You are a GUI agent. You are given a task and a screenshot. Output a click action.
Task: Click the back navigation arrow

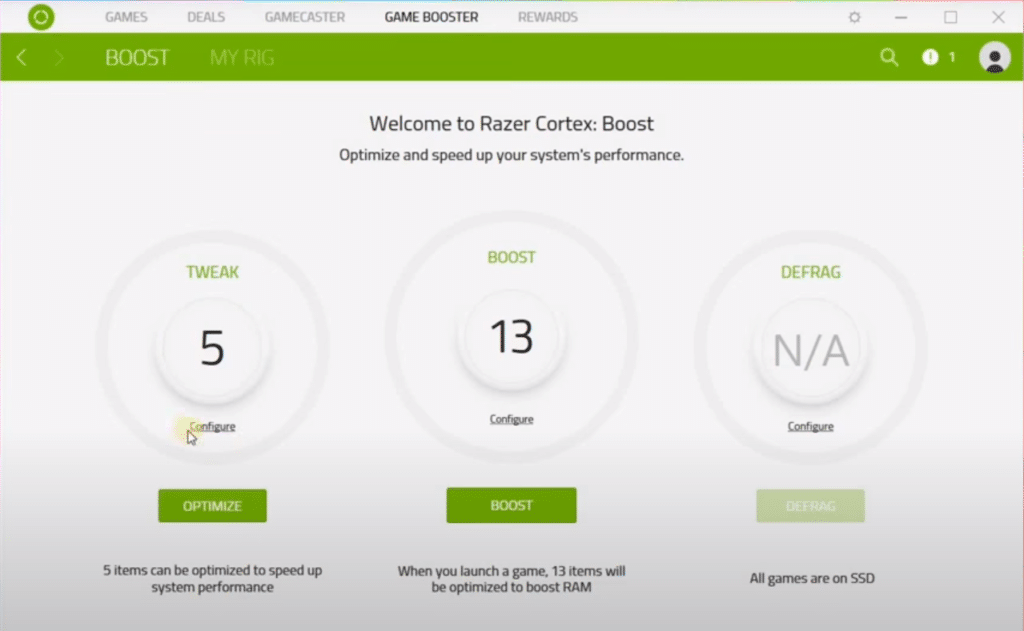pyautogui.click(x=20, y=57)
